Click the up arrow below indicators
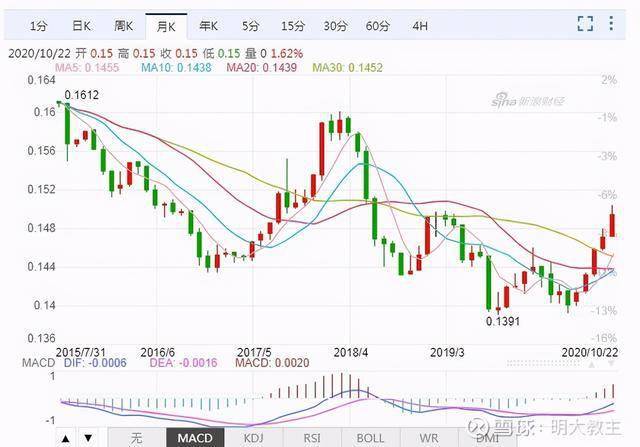Image resolution: width=640 pixels, height=447 pixels. pos(65,438)
